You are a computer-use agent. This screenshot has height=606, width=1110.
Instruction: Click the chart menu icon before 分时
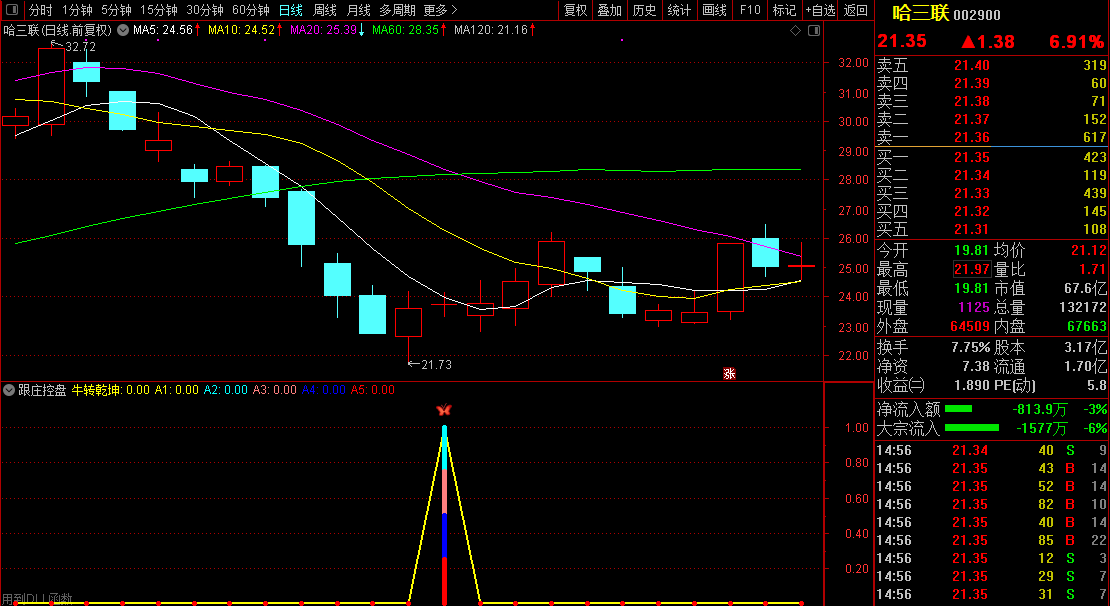[x=12, y=10]
